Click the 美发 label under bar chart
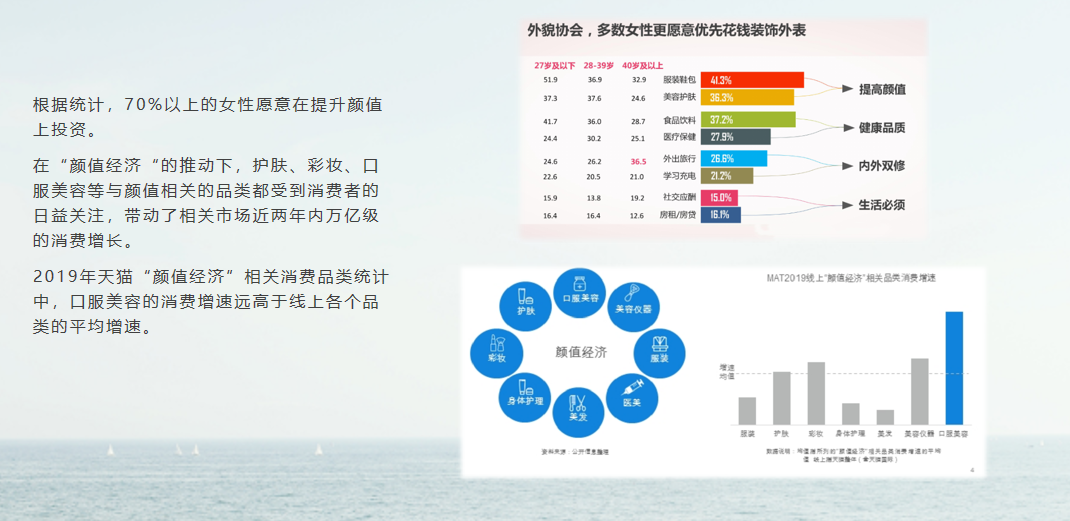The height and width of the screenshot is (521, 1070). 885,434
